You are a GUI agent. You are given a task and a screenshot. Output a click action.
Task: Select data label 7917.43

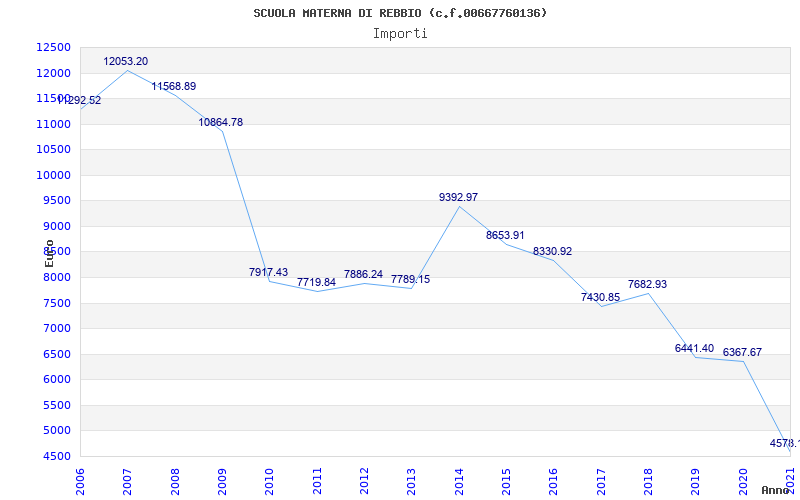click(x=268, y=272)
